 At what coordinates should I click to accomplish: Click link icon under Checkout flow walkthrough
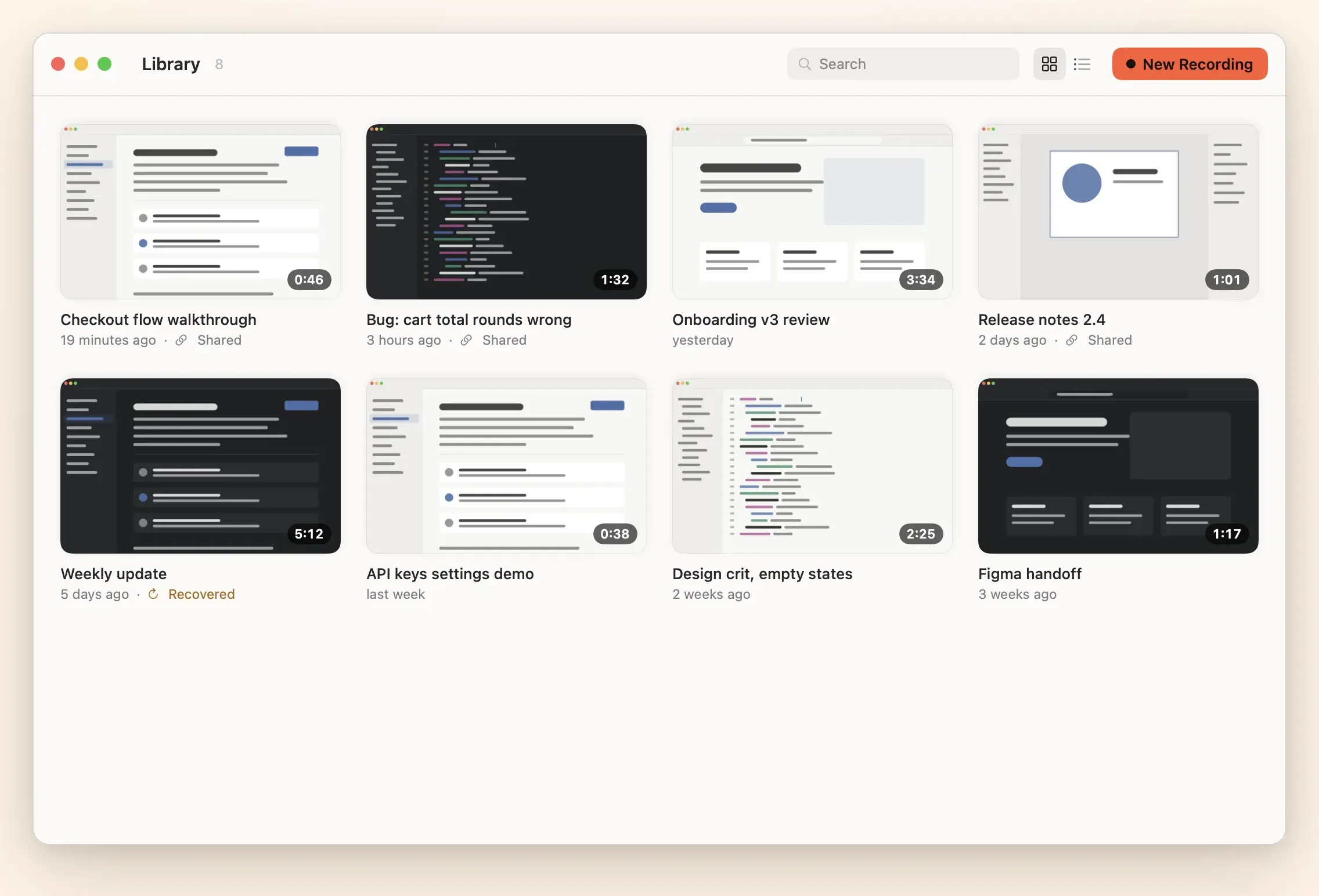click(181, 340)
